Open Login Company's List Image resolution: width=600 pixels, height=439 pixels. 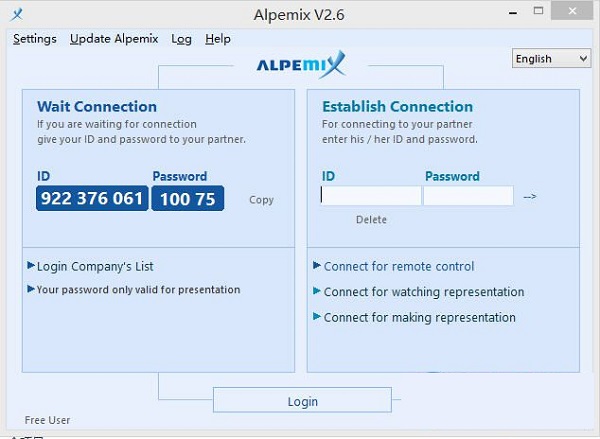pos(95,267)
